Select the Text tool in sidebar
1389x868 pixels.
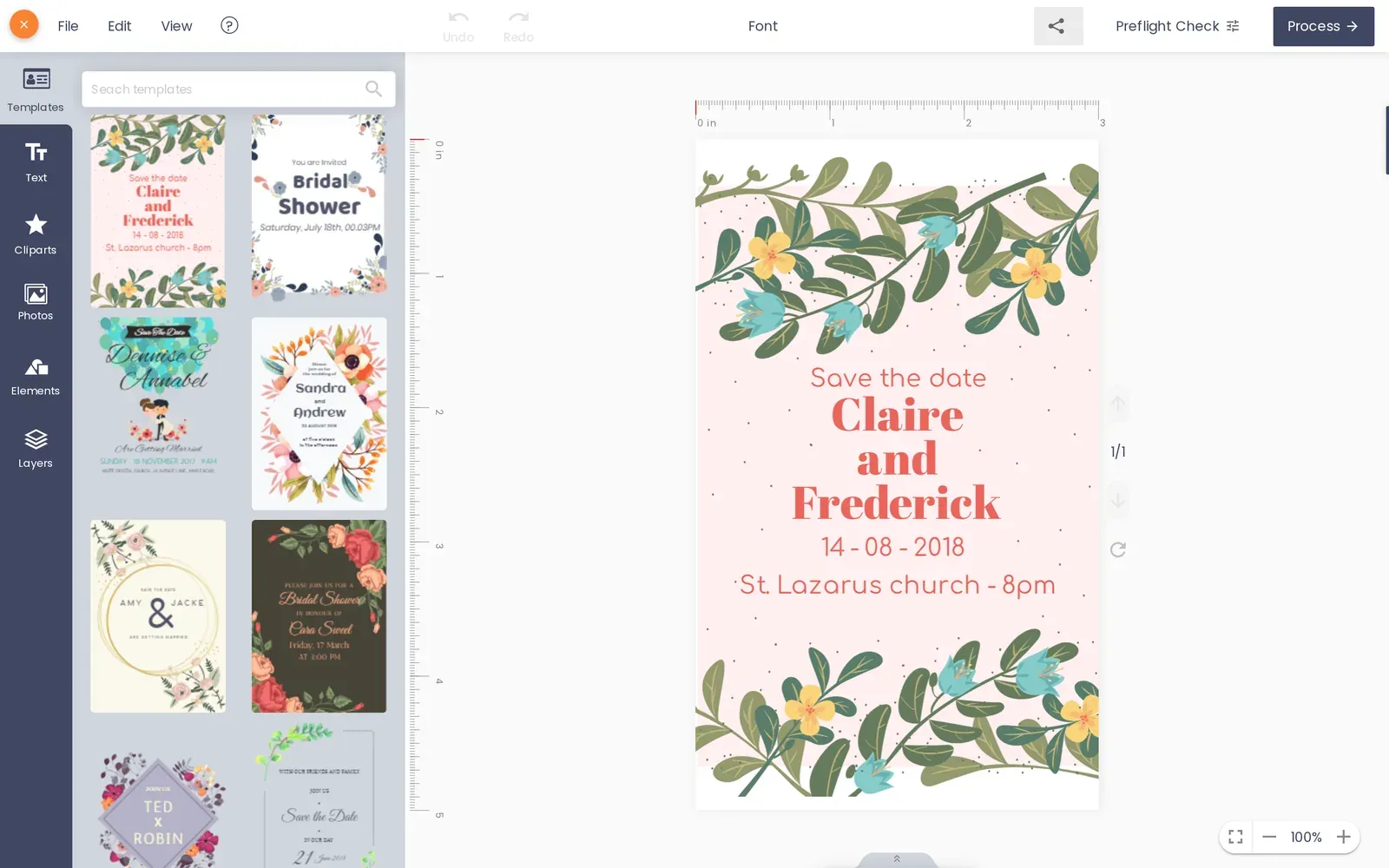[36, 162]
